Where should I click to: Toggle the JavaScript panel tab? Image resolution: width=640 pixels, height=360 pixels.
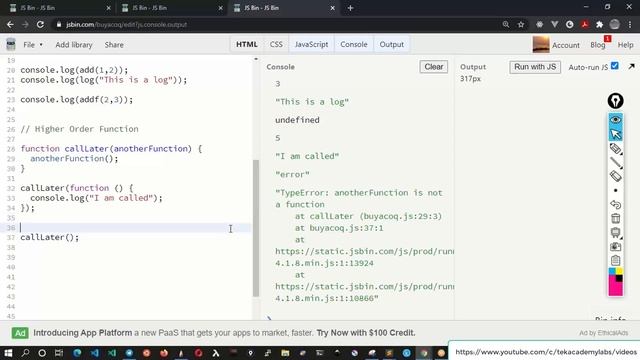pos(311,44)
